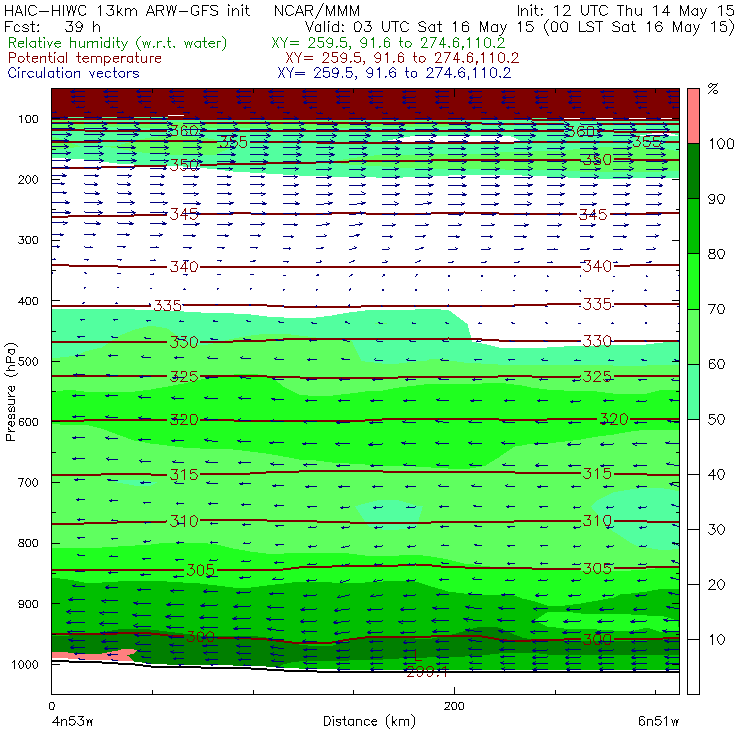Click the '1000' pressure axis label
This screenshot has width=740, height=740.
(x=25, y=664)
